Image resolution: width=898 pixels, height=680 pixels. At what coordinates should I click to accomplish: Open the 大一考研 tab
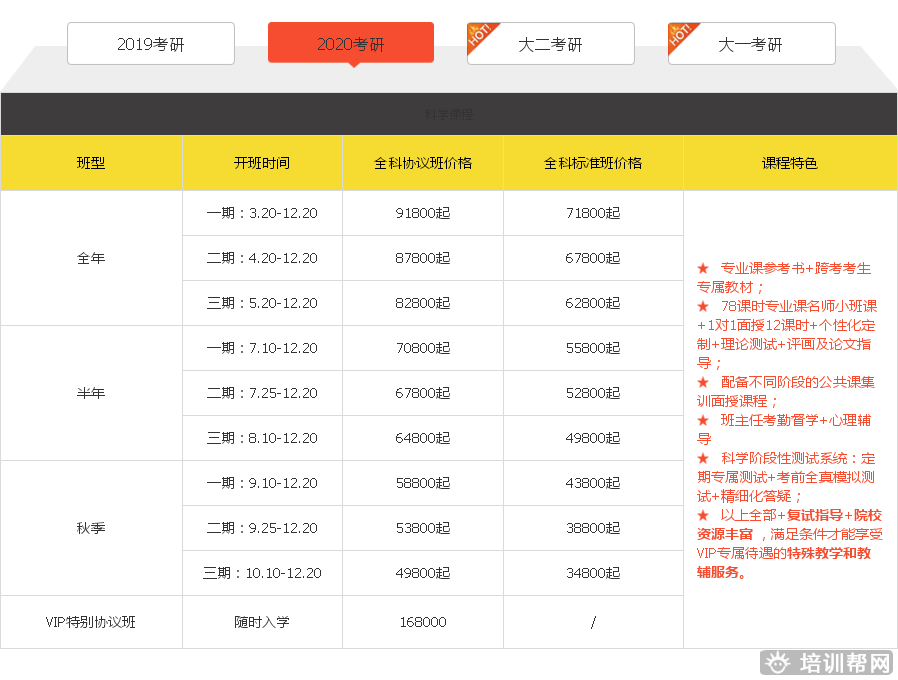coord(751,44)
